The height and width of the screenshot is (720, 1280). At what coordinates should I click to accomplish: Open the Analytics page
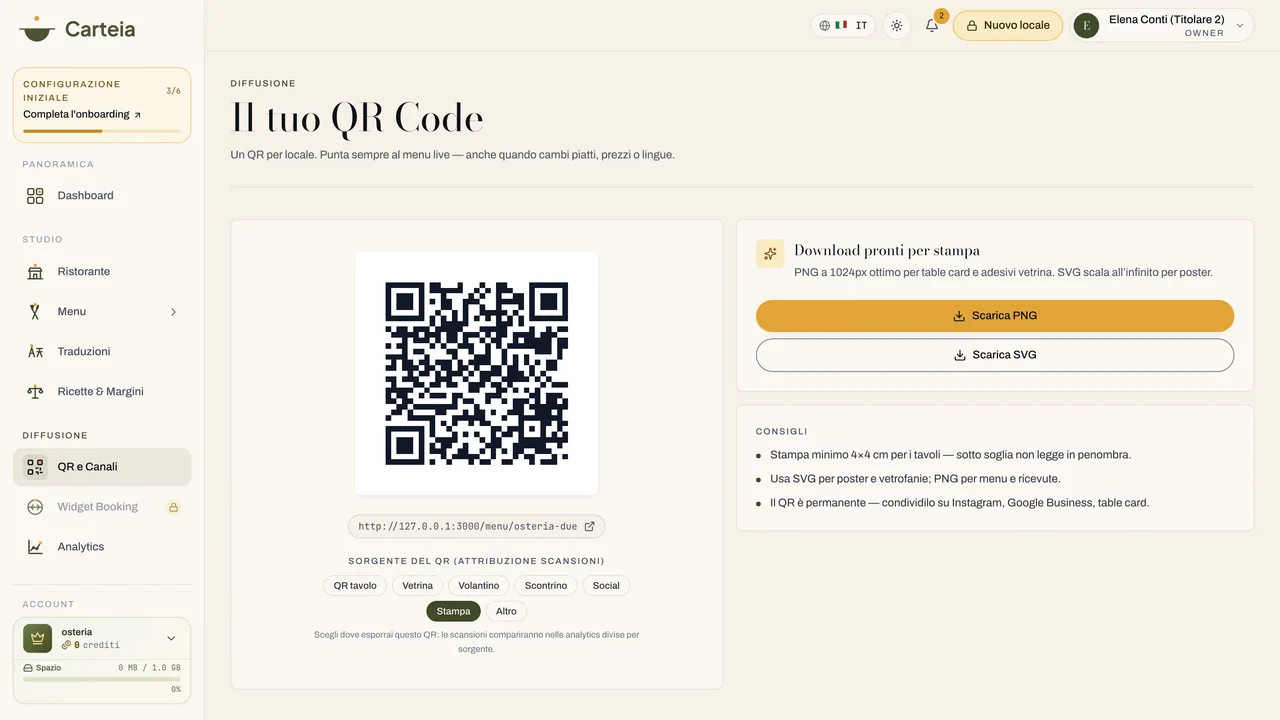(x=102, y=547)
